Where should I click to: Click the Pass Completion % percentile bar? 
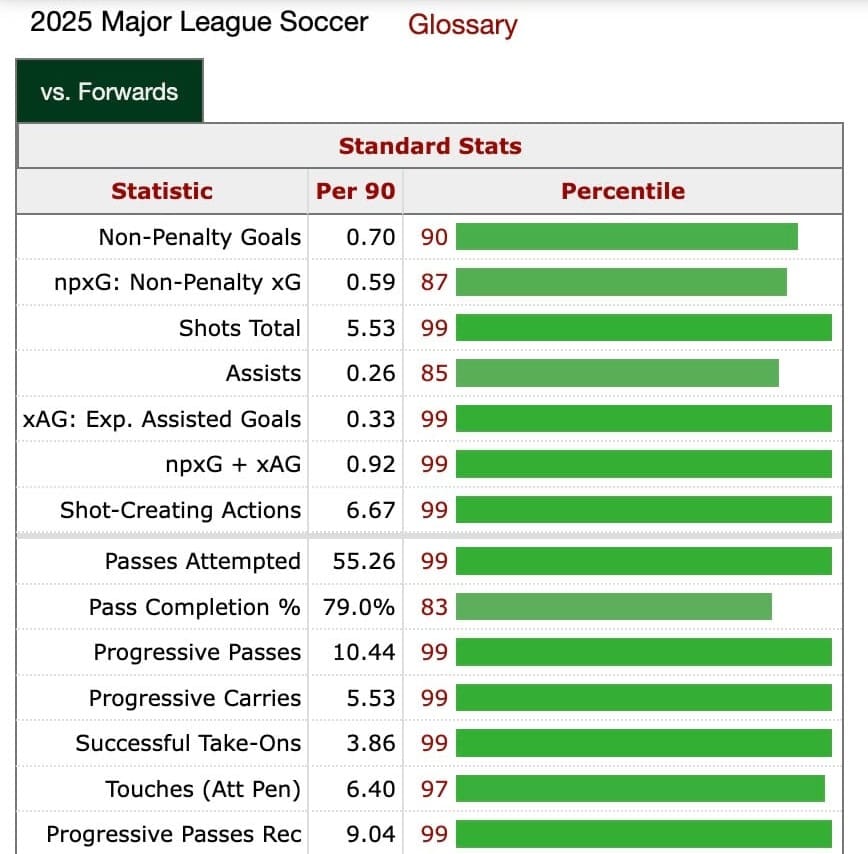pyautogui.click(x=614, y=607)
